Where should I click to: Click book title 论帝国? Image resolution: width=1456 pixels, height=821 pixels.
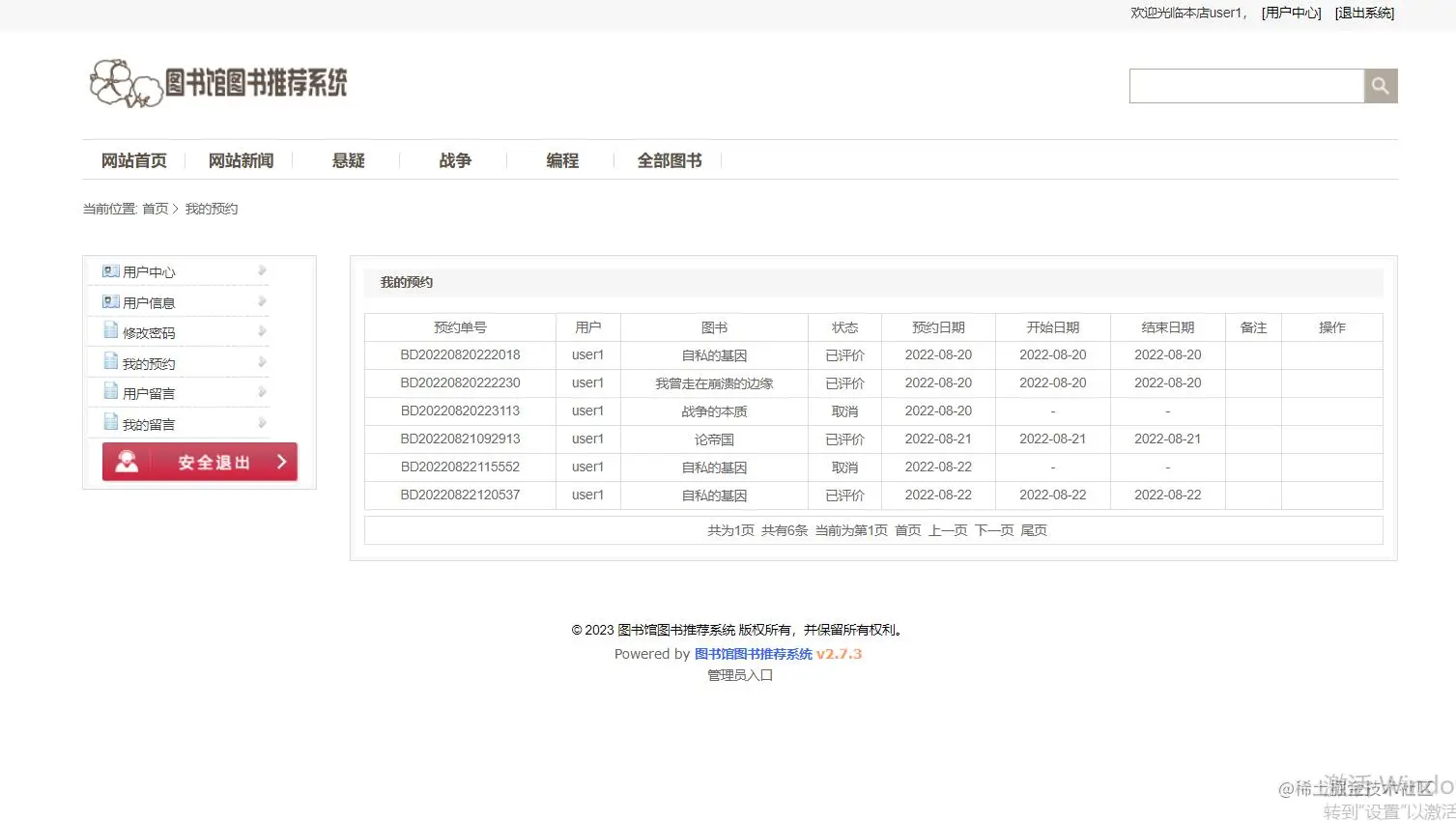[714, 439]
